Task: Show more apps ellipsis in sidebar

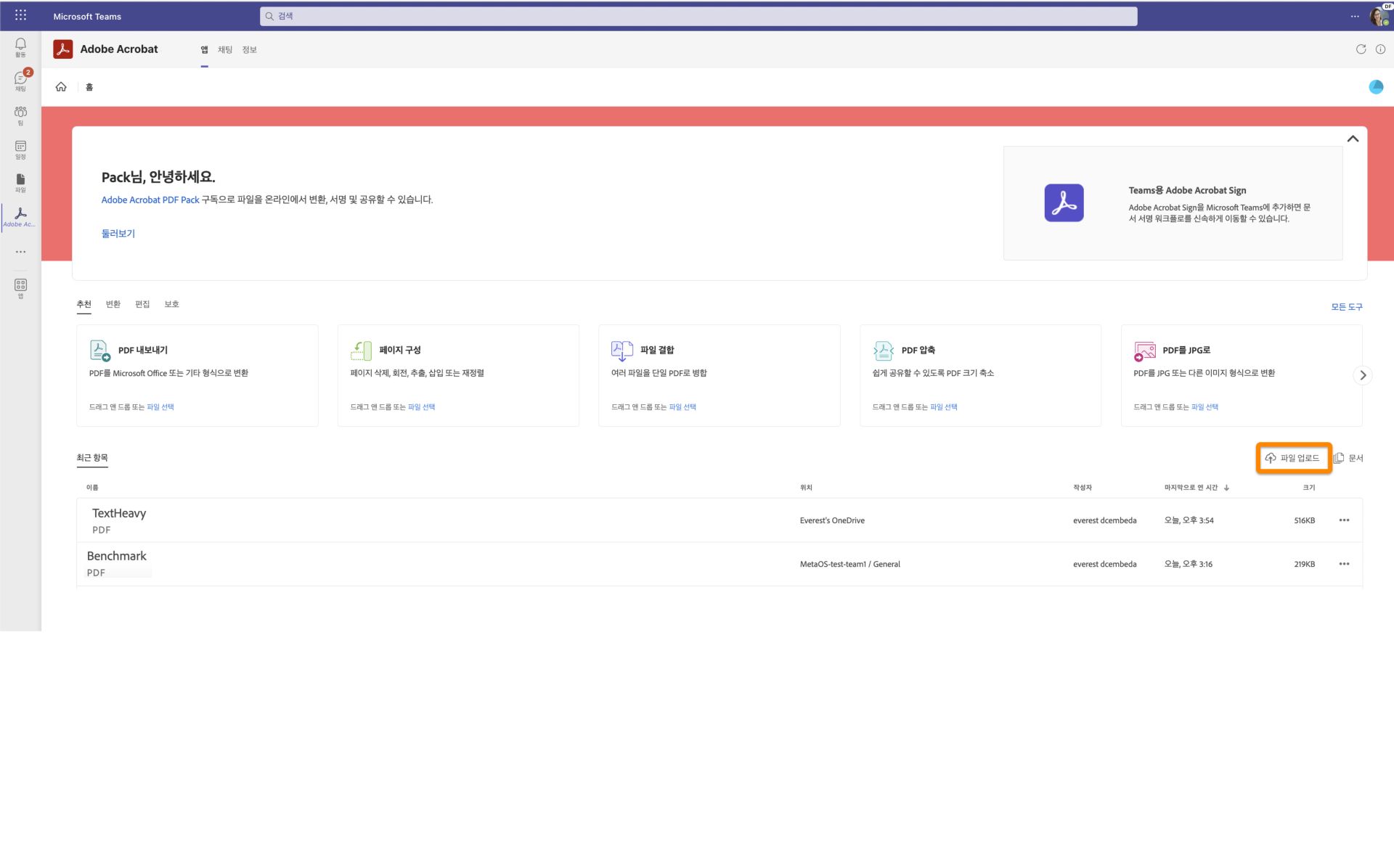Action: coord(20,252)
